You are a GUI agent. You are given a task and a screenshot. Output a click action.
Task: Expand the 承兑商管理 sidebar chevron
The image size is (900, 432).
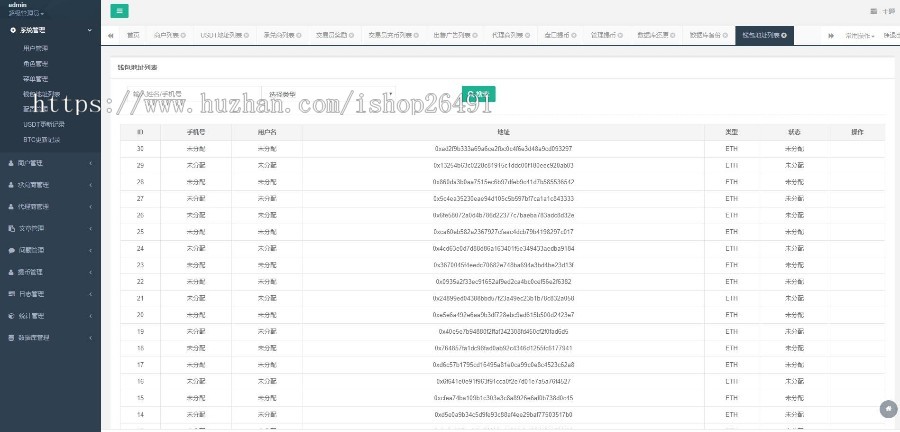[x=90, y=185]
